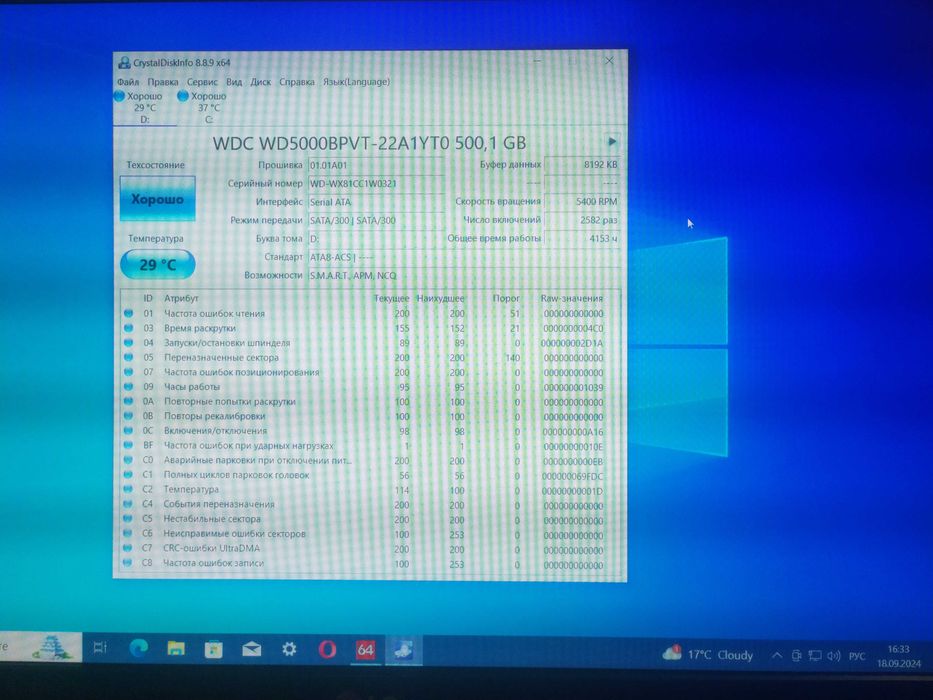
Task: Open Microsoft Edge from taskbar
Action: click(139, 648)
